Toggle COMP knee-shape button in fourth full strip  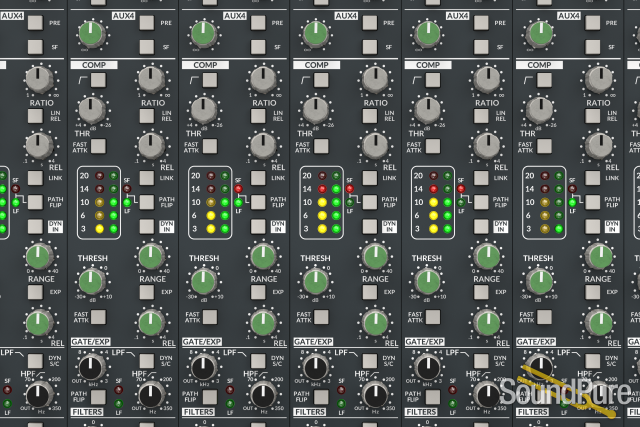coord(433,80)
